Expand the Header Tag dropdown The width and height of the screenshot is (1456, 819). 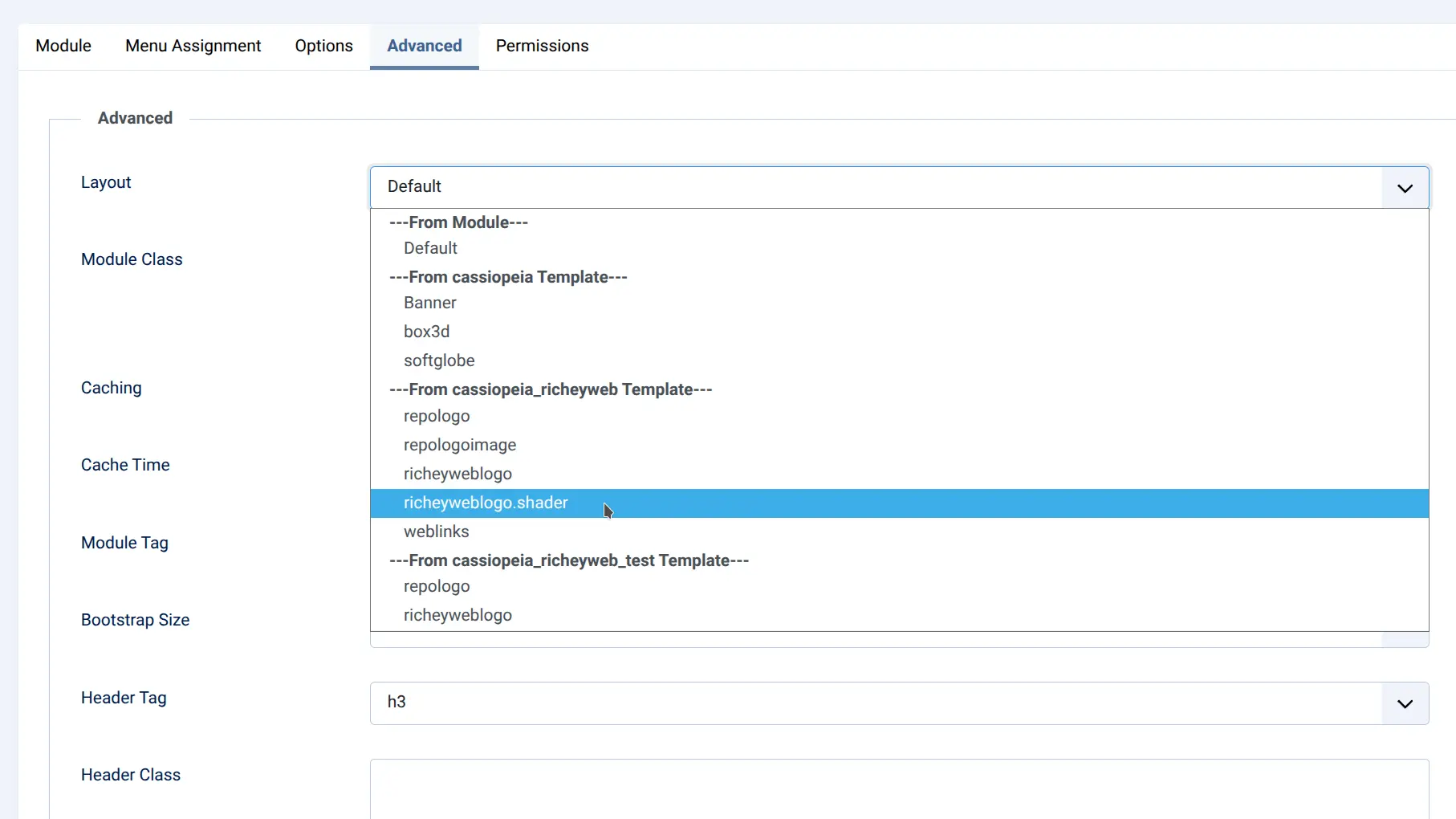tap(1404, 703)
